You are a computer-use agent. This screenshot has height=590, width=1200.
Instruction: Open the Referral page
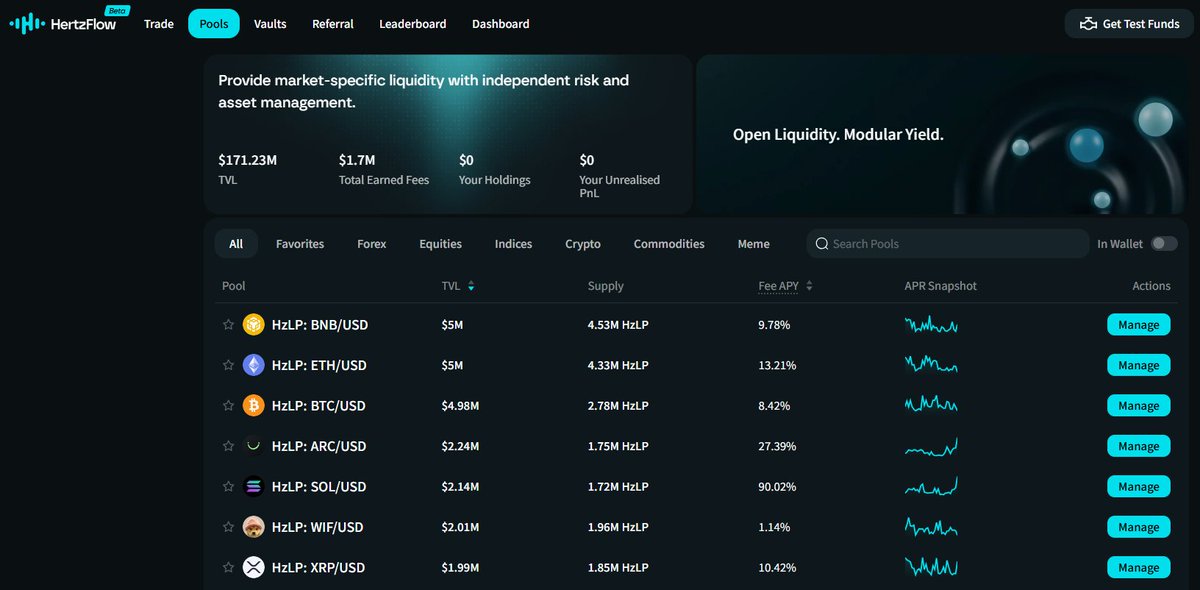tap(333, 24)
